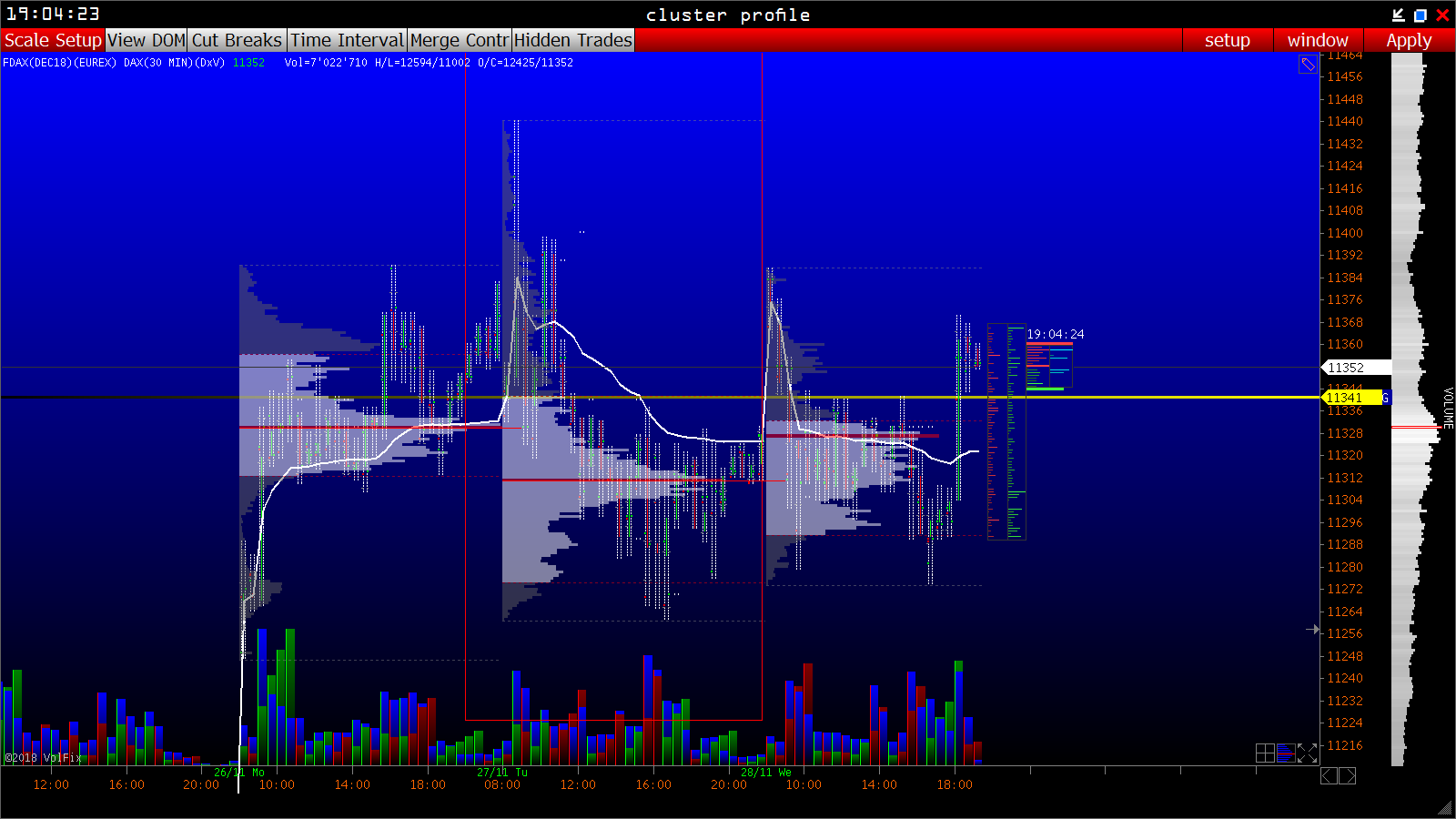1456x819 pixels.
Task: Click the ©2018 VolFix copyright label
Action: point(43,757)
